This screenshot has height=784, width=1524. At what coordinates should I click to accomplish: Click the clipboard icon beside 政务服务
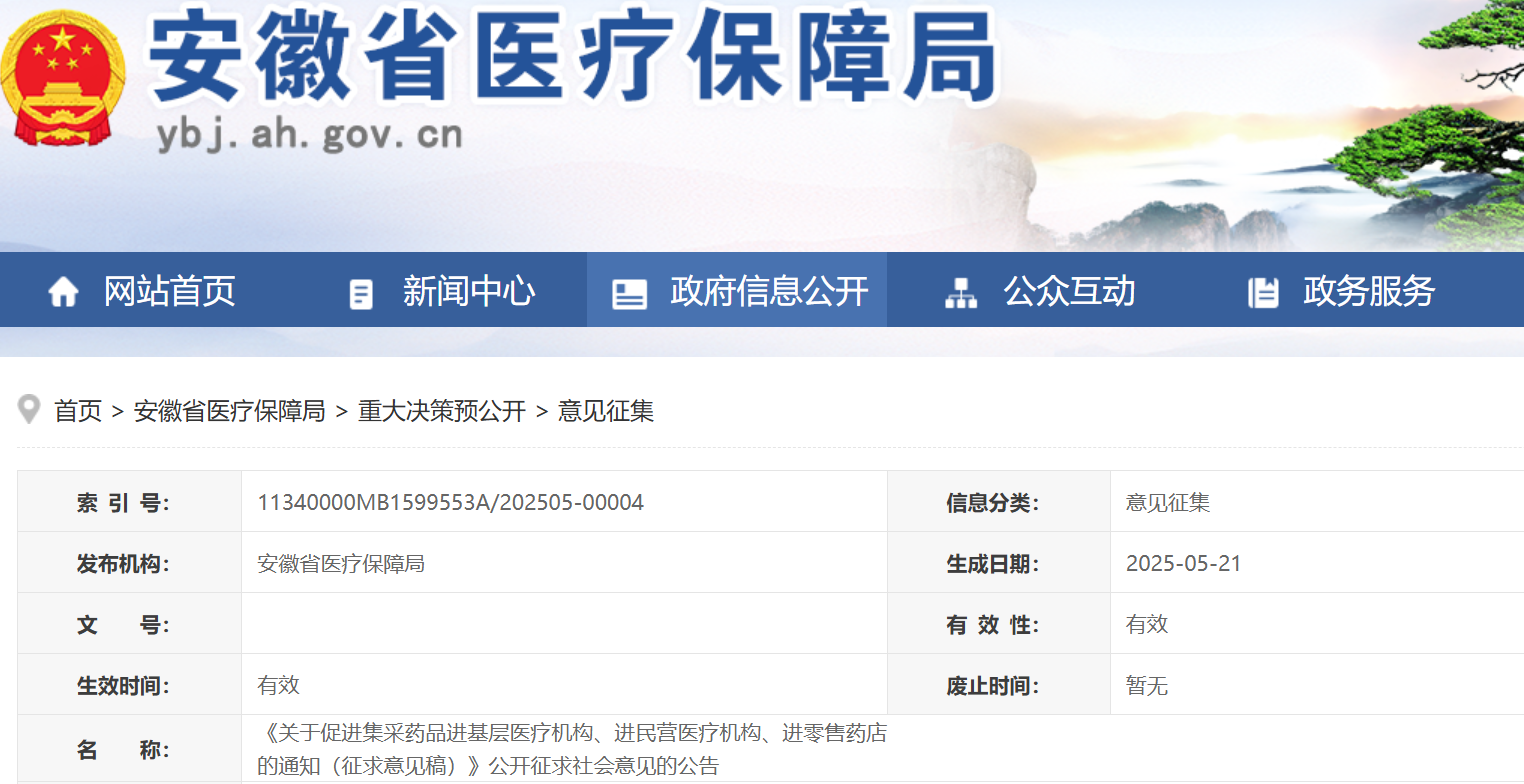coord(1264,292)
